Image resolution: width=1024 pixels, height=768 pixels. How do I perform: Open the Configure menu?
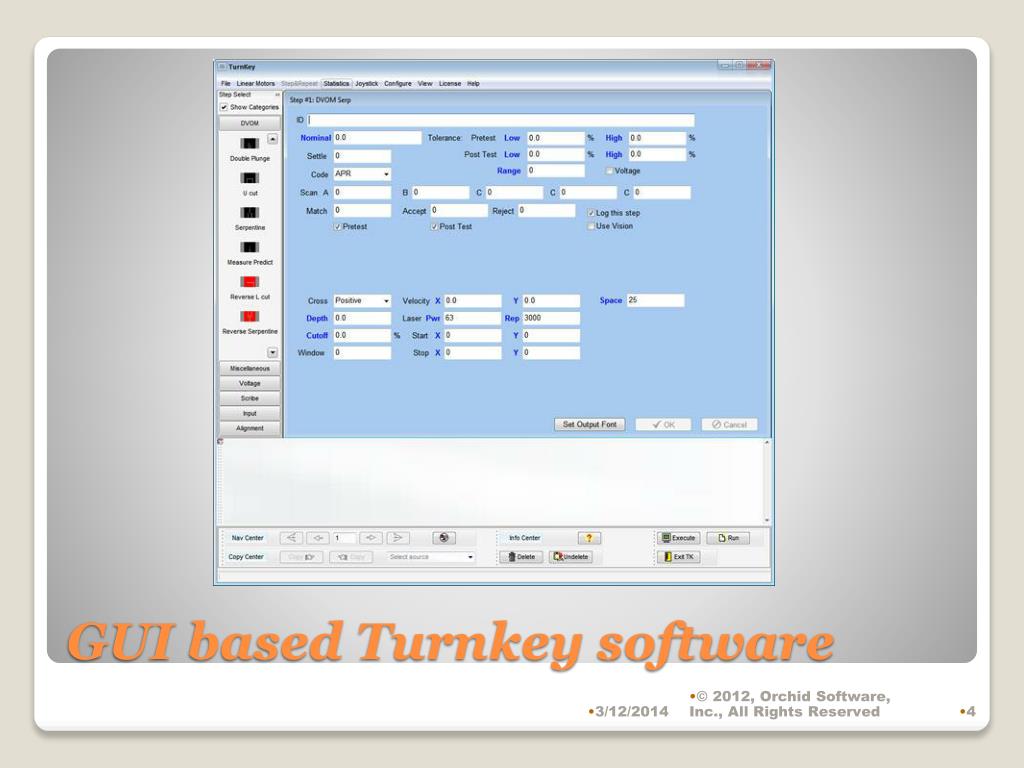click(397, 84)
